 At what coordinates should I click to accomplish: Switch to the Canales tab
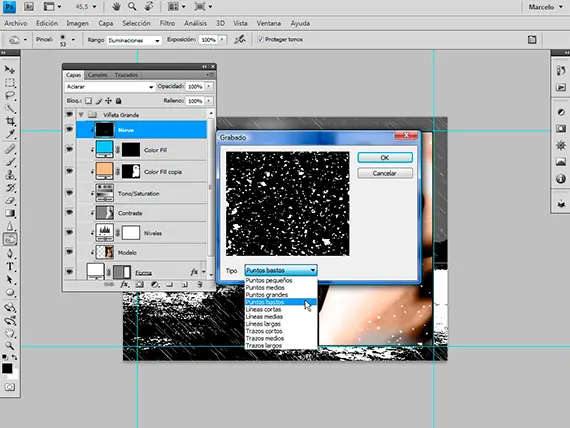pyautogui.click(x=97, y=75)
